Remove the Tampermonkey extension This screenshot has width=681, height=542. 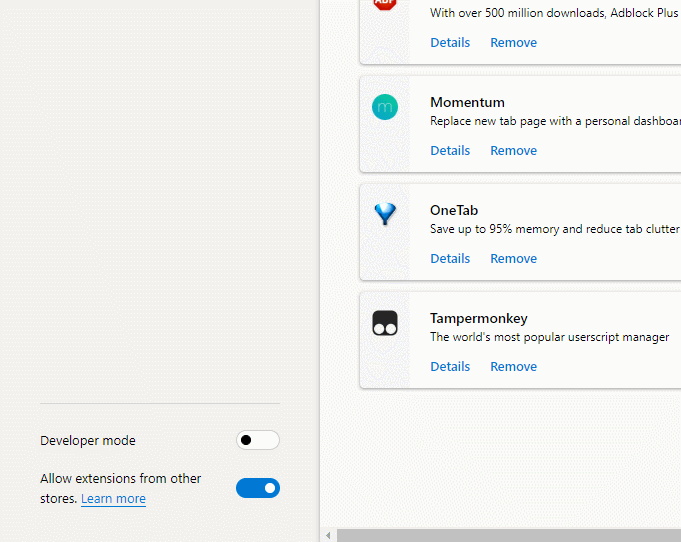513,367
